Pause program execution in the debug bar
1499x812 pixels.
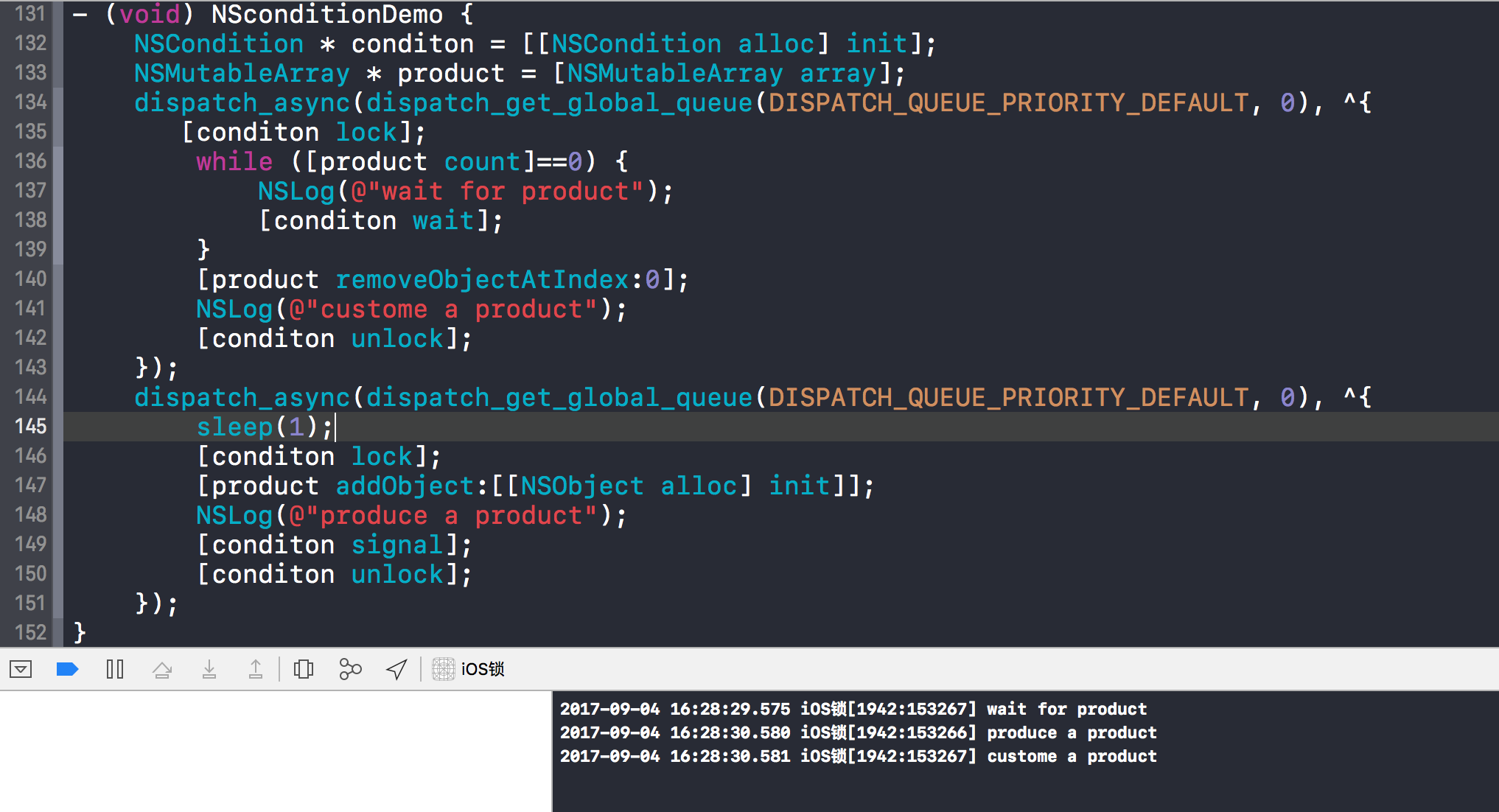click(x=115, y=669)
